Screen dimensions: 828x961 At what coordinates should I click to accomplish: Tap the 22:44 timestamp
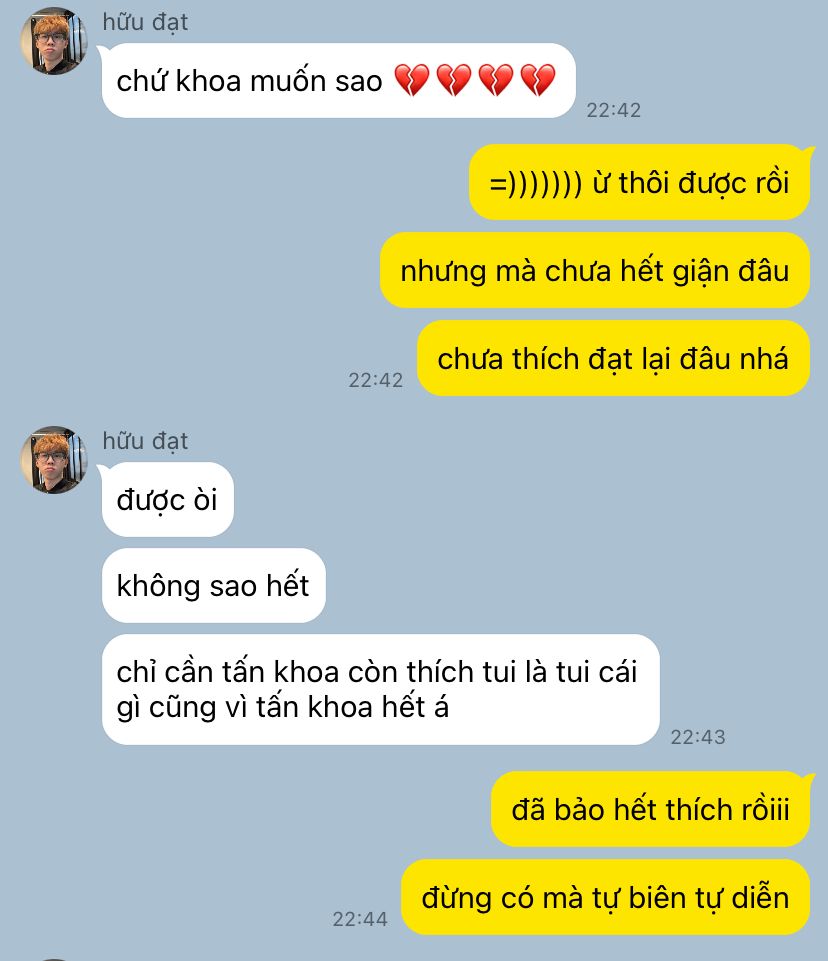click(x=360, y=919)
